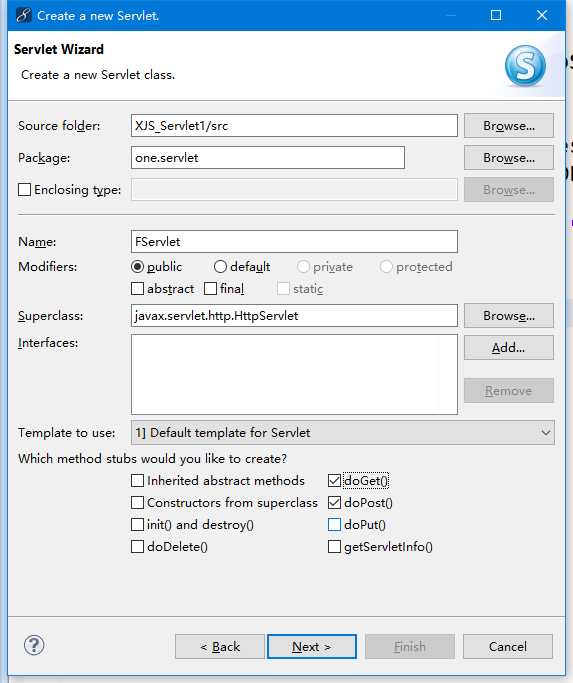Cancel the Servlet wizard
Image resolution: width=573 pixels, height=683 pixels.
[508, 646]
